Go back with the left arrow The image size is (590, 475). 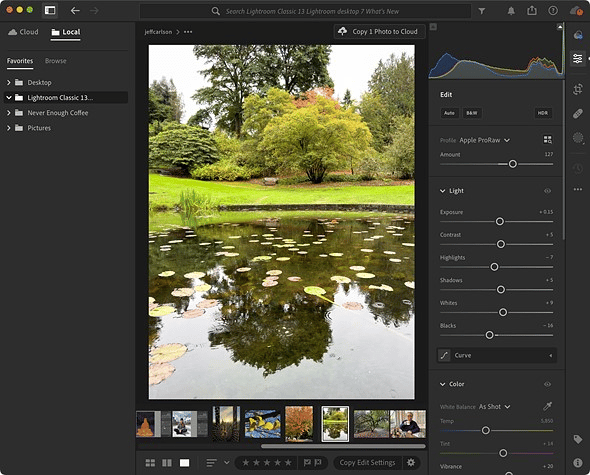75,11
